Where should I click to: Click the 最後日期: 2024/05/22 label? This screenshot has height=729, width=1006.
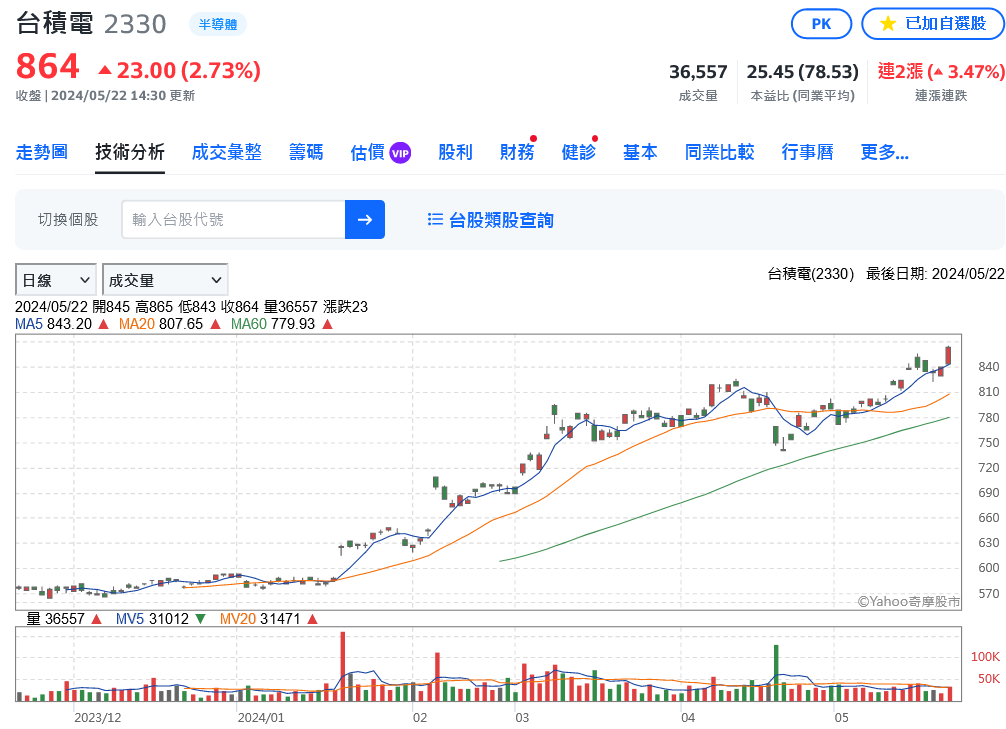pyautogui.click(x=935, y=274)
